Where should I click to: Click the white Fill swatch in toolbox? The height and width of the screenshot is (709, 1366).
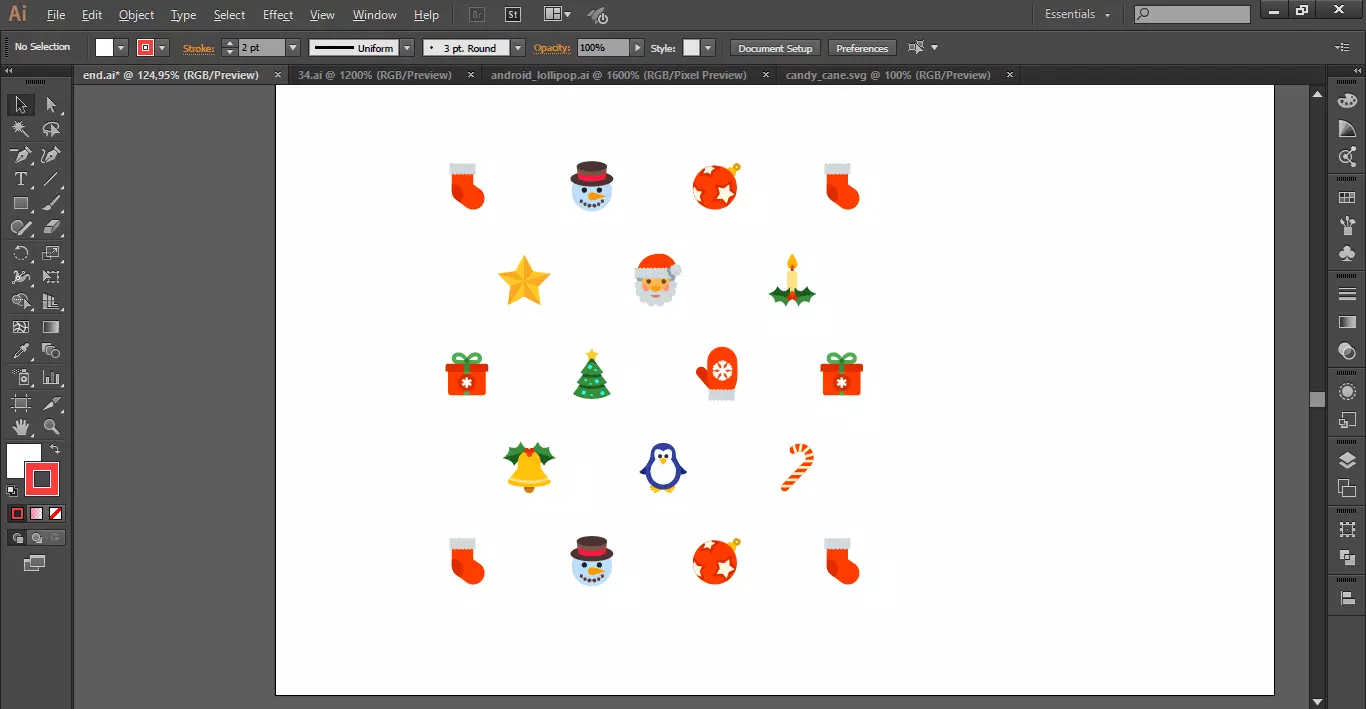(19, 458)
